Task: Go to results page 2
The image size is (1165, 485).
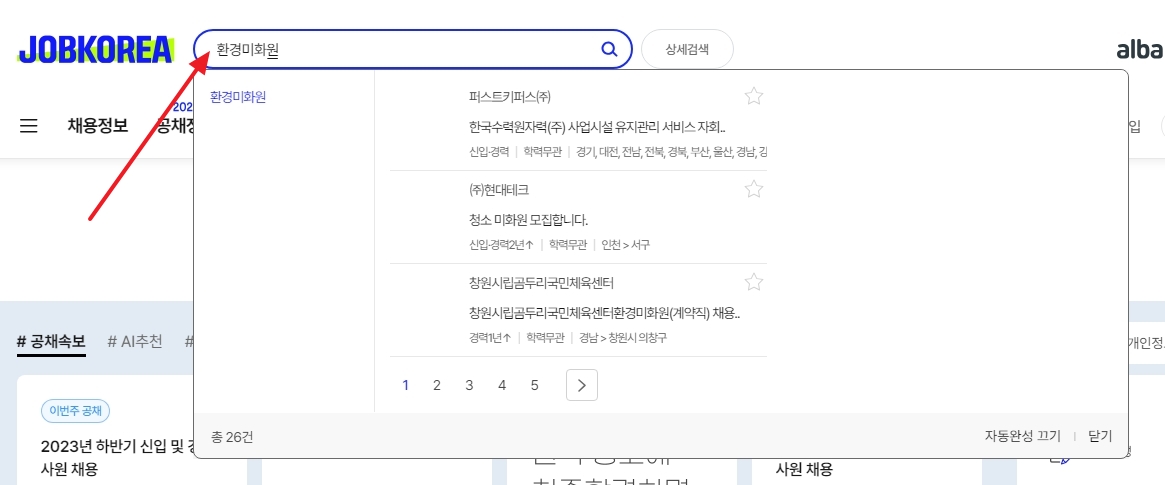Action: pyautogui.click(x=437, y=385)
